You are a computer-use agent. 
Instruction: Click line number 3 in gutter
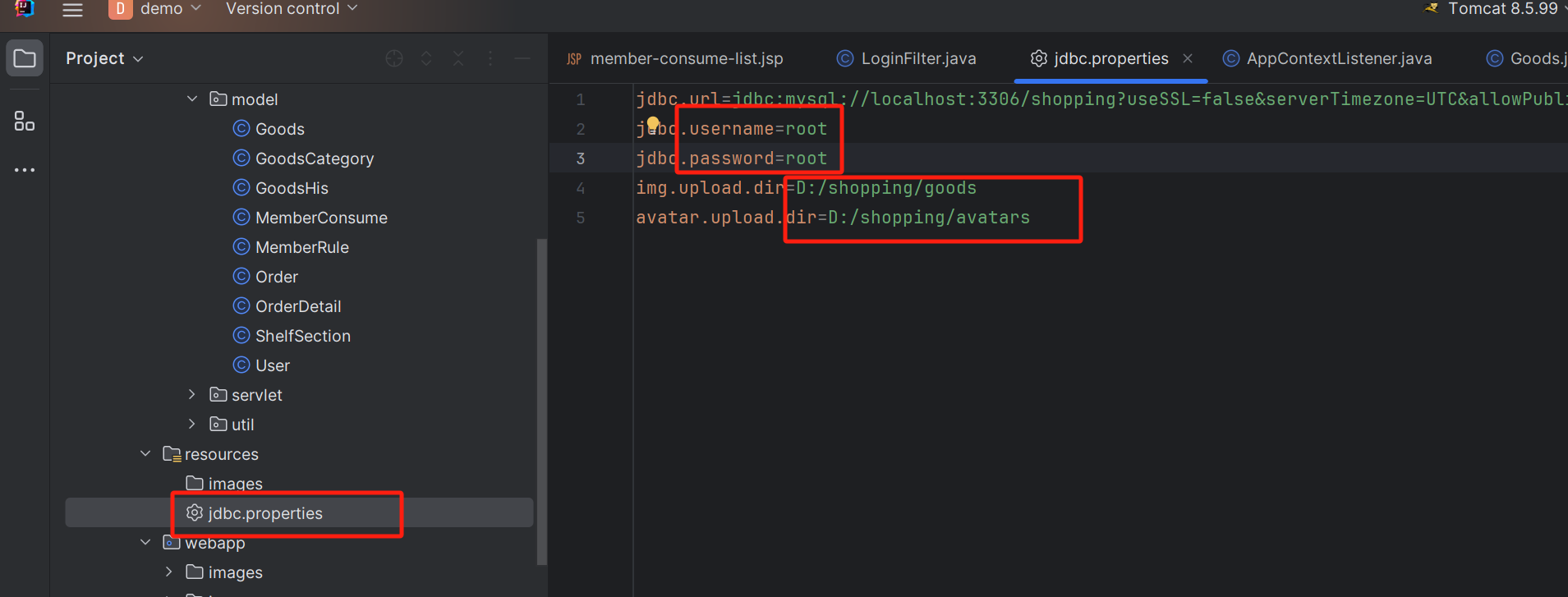580,158
